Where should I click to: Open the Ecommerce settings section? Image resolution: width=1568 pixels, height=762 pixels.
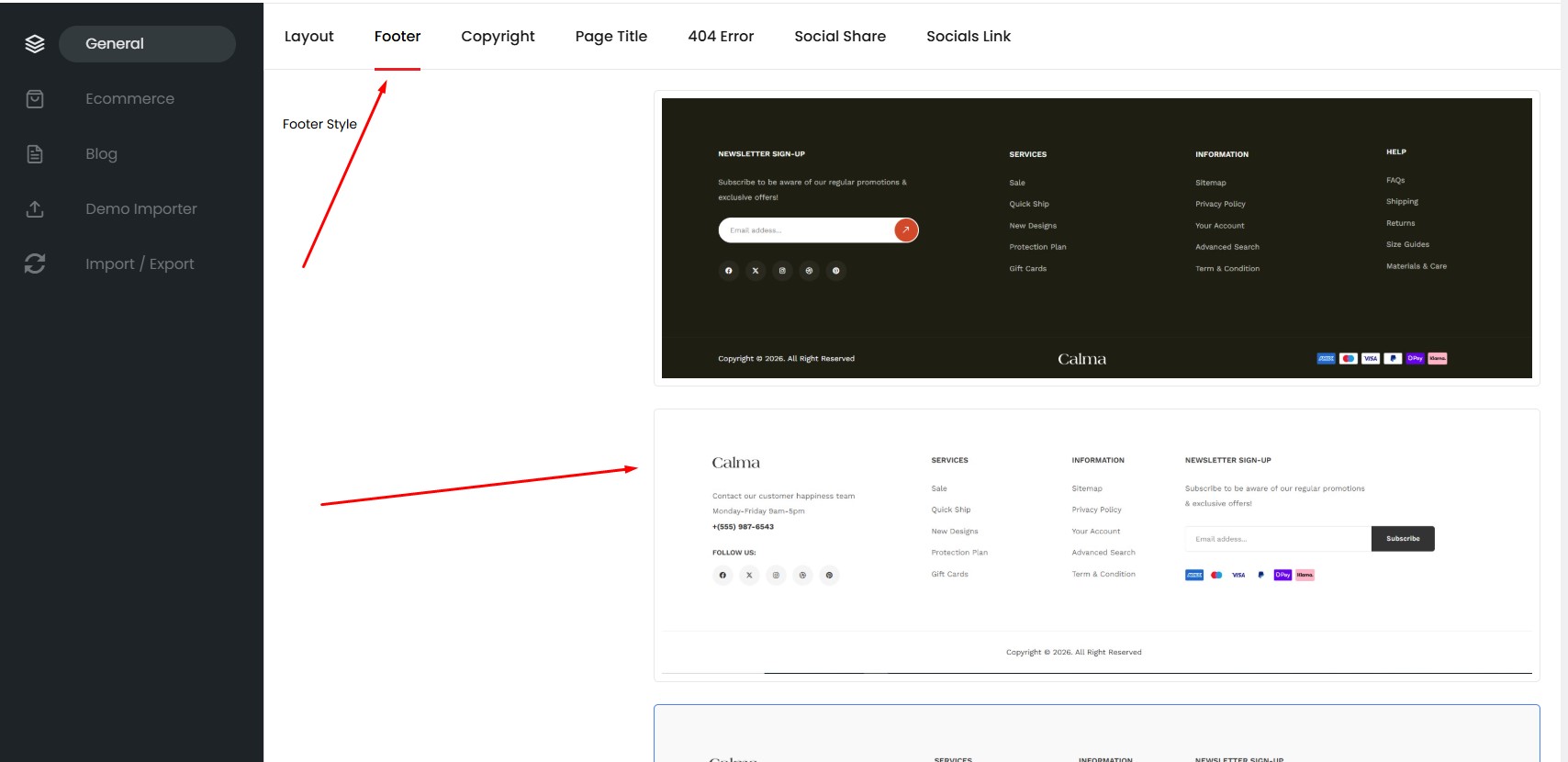(129, 99)
